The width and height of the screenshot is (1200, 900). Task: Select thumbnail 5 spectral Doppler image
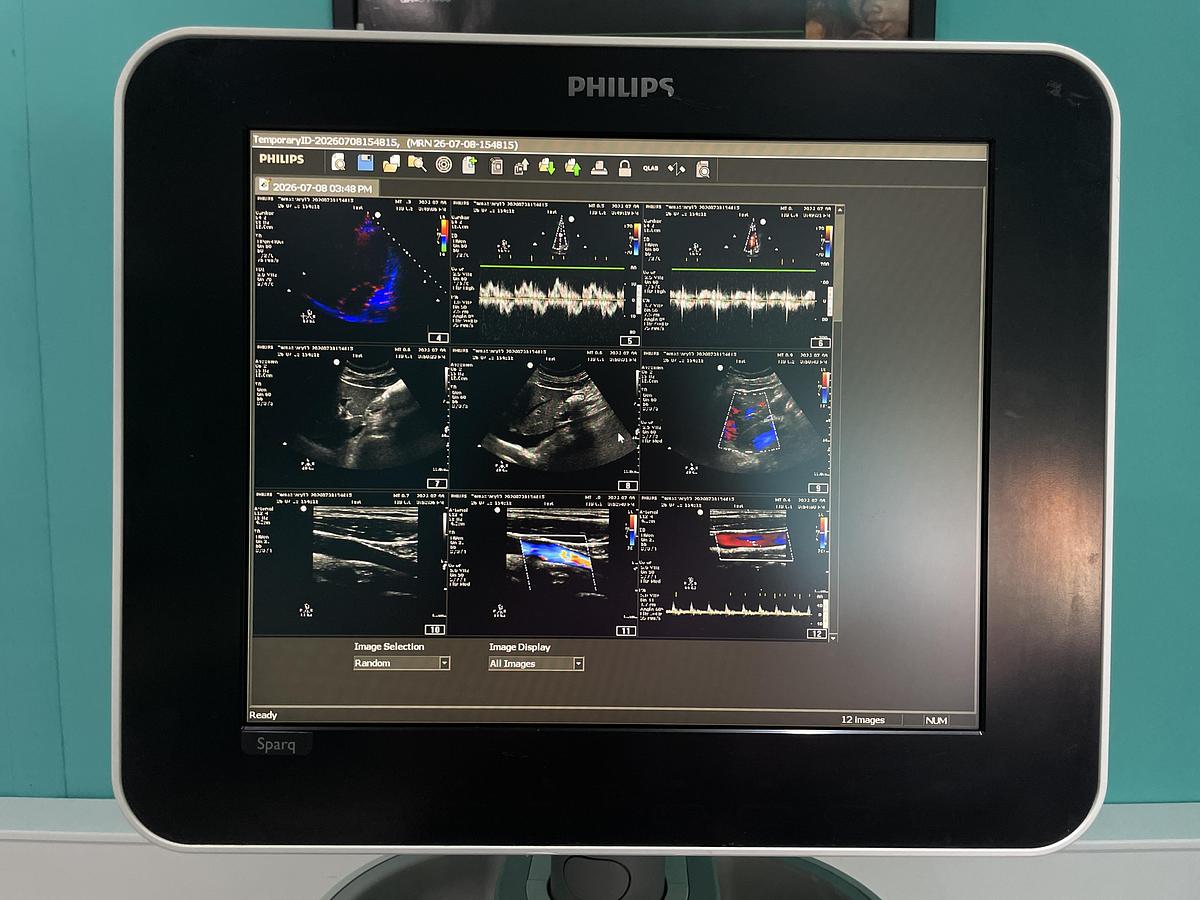coord(545,273)
